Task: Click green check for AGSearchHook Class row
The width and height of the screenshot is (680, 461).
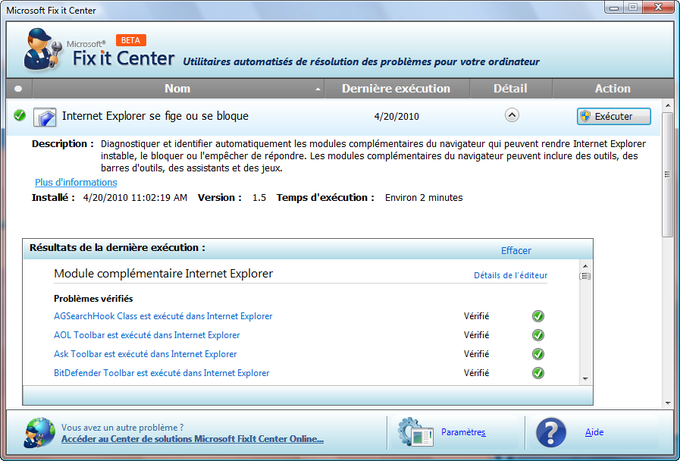Action: (x=538, y=316)
